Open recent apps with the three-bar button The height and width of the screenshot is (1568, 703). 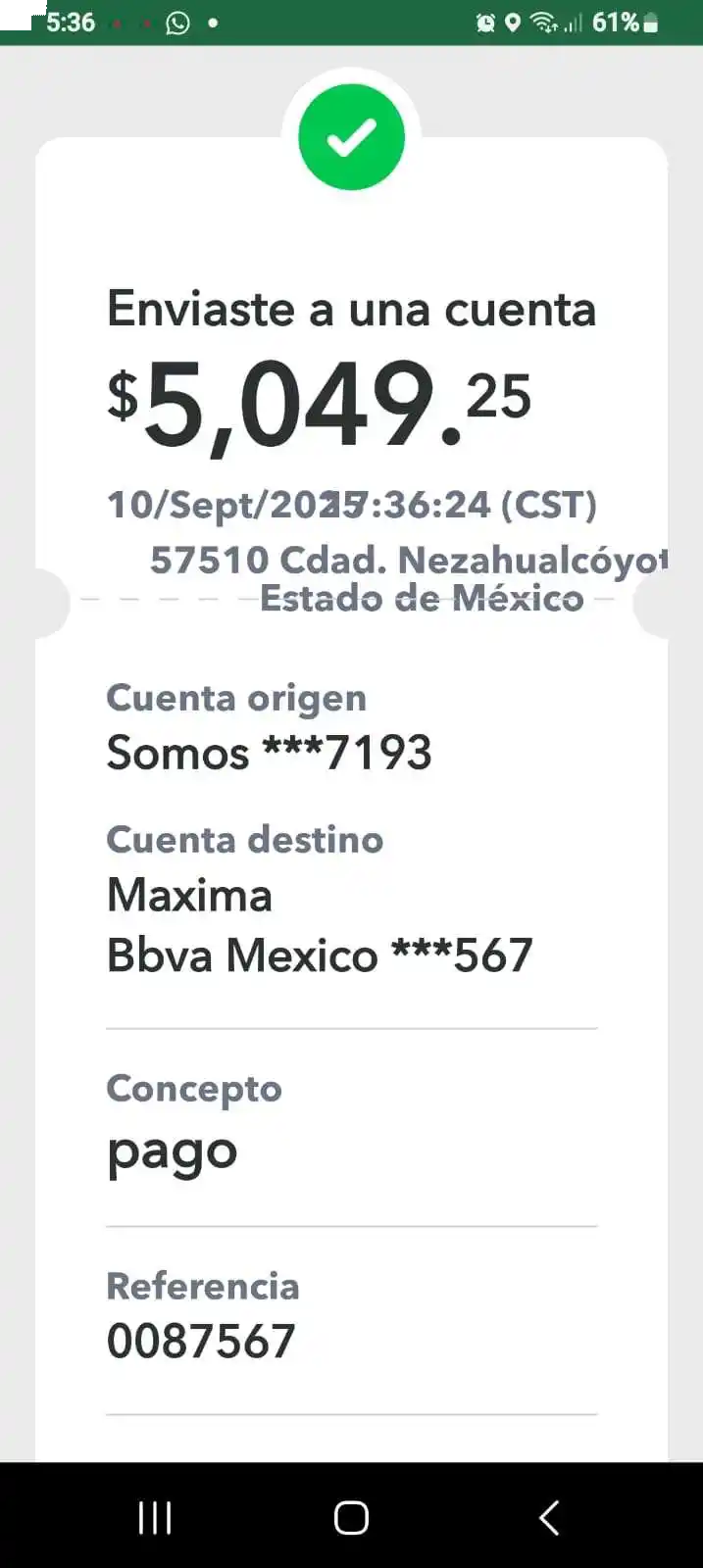[x=155, y=1517]
